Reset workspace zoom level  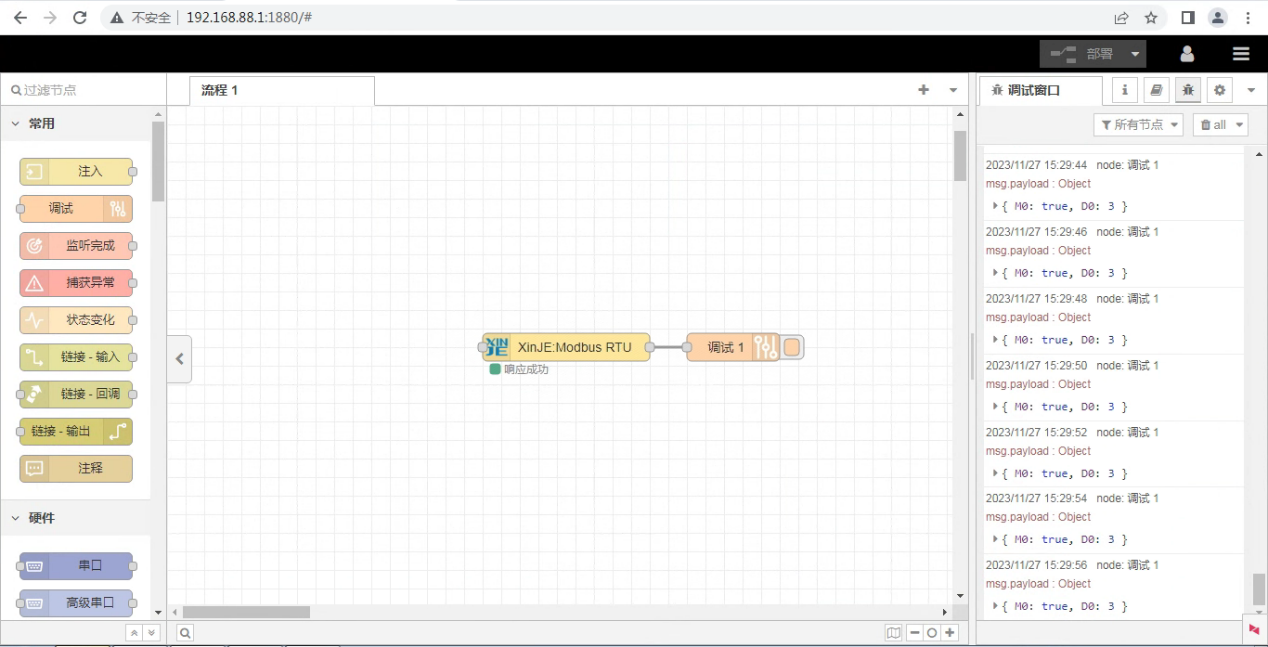(x=932, y=633)
